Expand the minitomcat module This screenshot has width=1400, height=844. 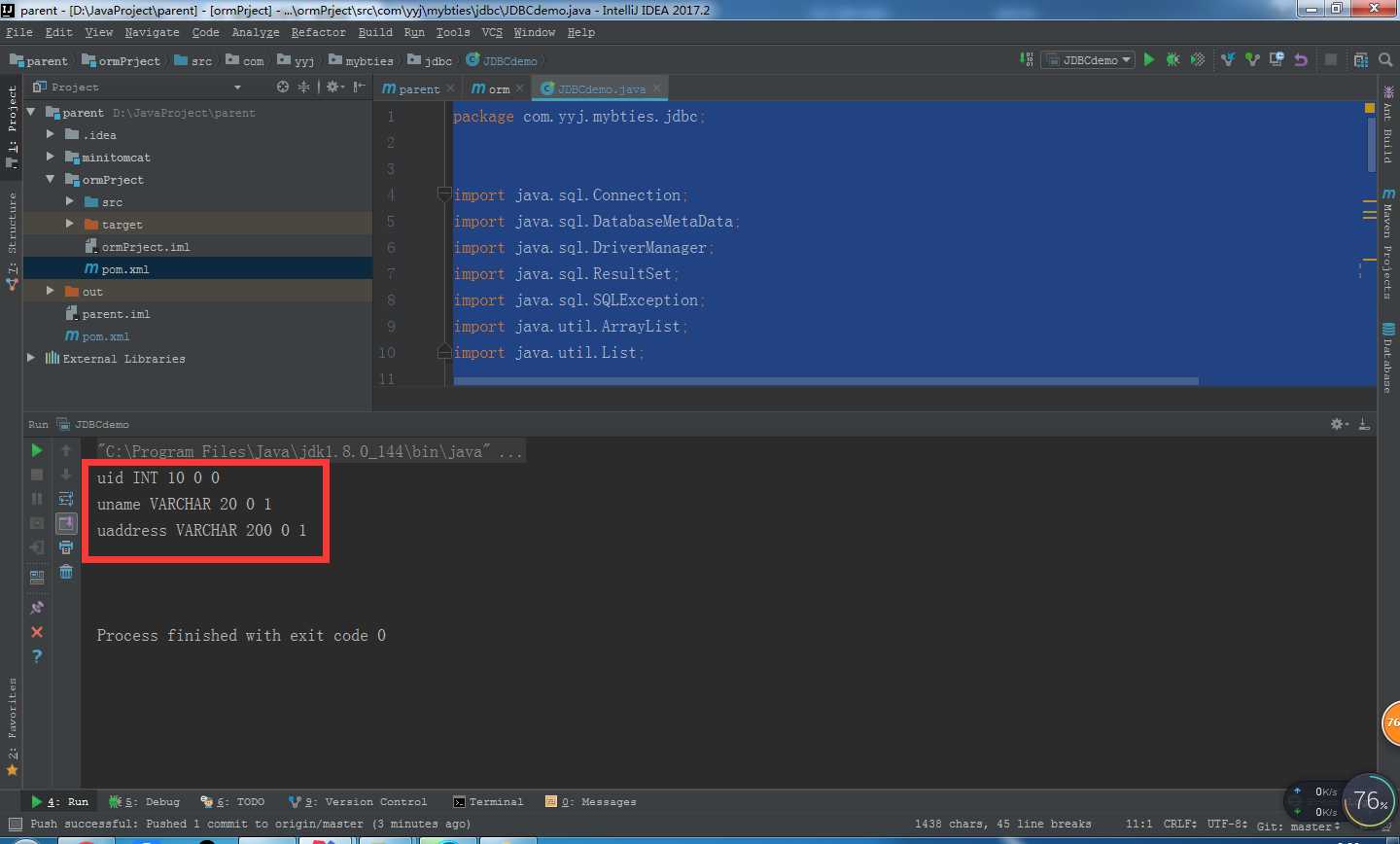(x=51, y=158)
